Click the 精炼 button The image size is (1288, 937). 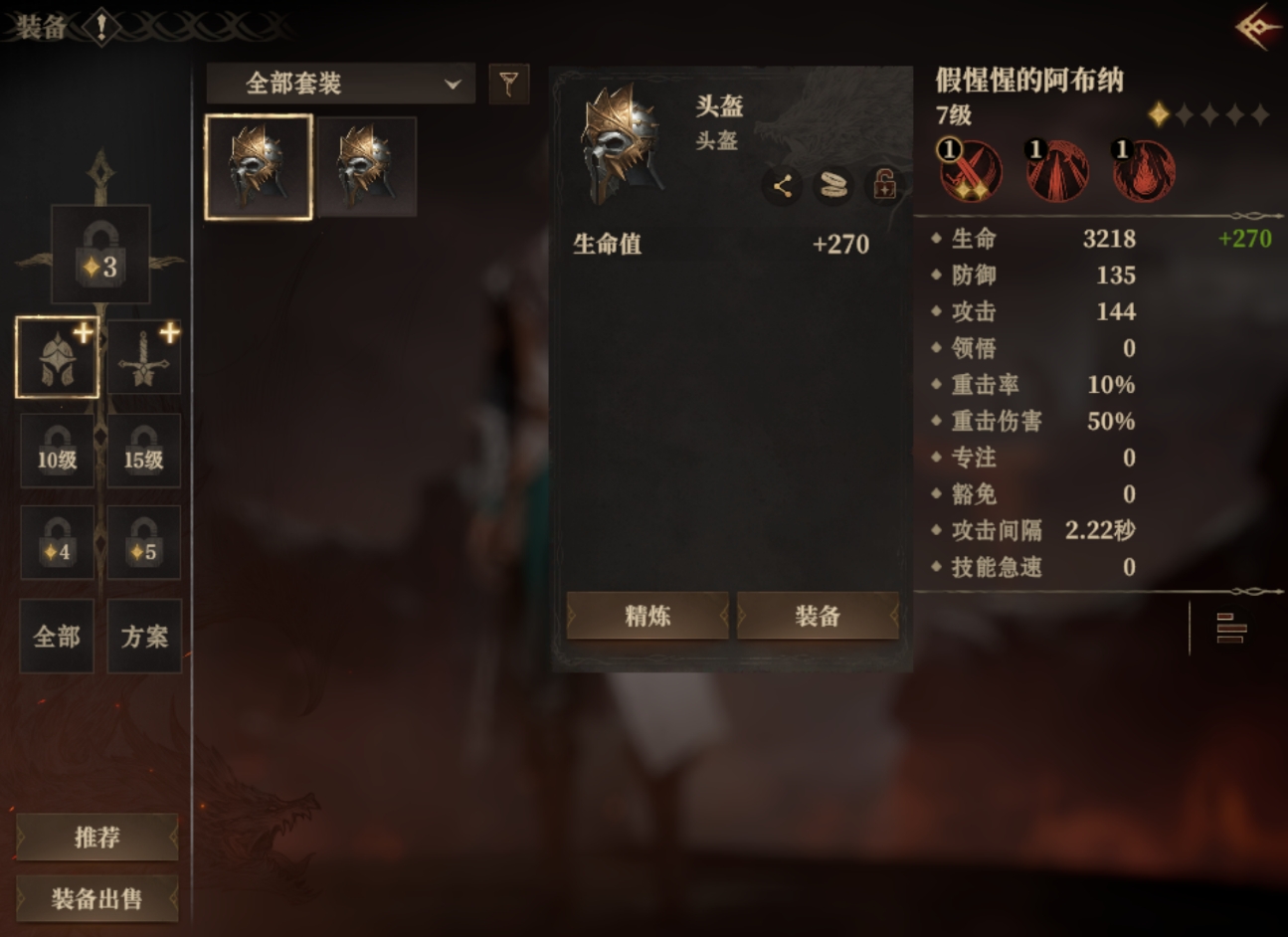(x=647, y=617)
